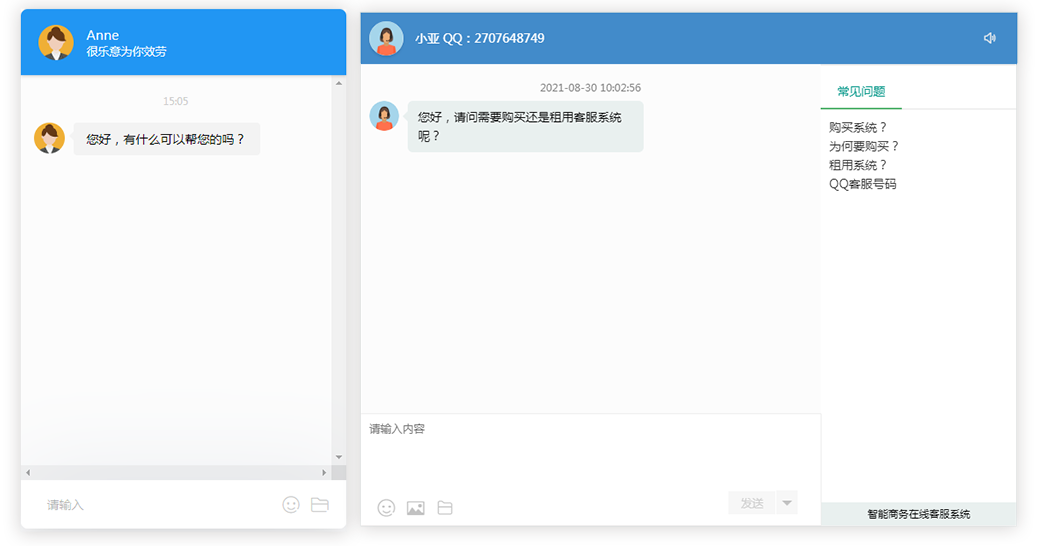Click scroll up arrow in Anne chat
This screenshot has height=546, width=1039.
tap(339, 83)
